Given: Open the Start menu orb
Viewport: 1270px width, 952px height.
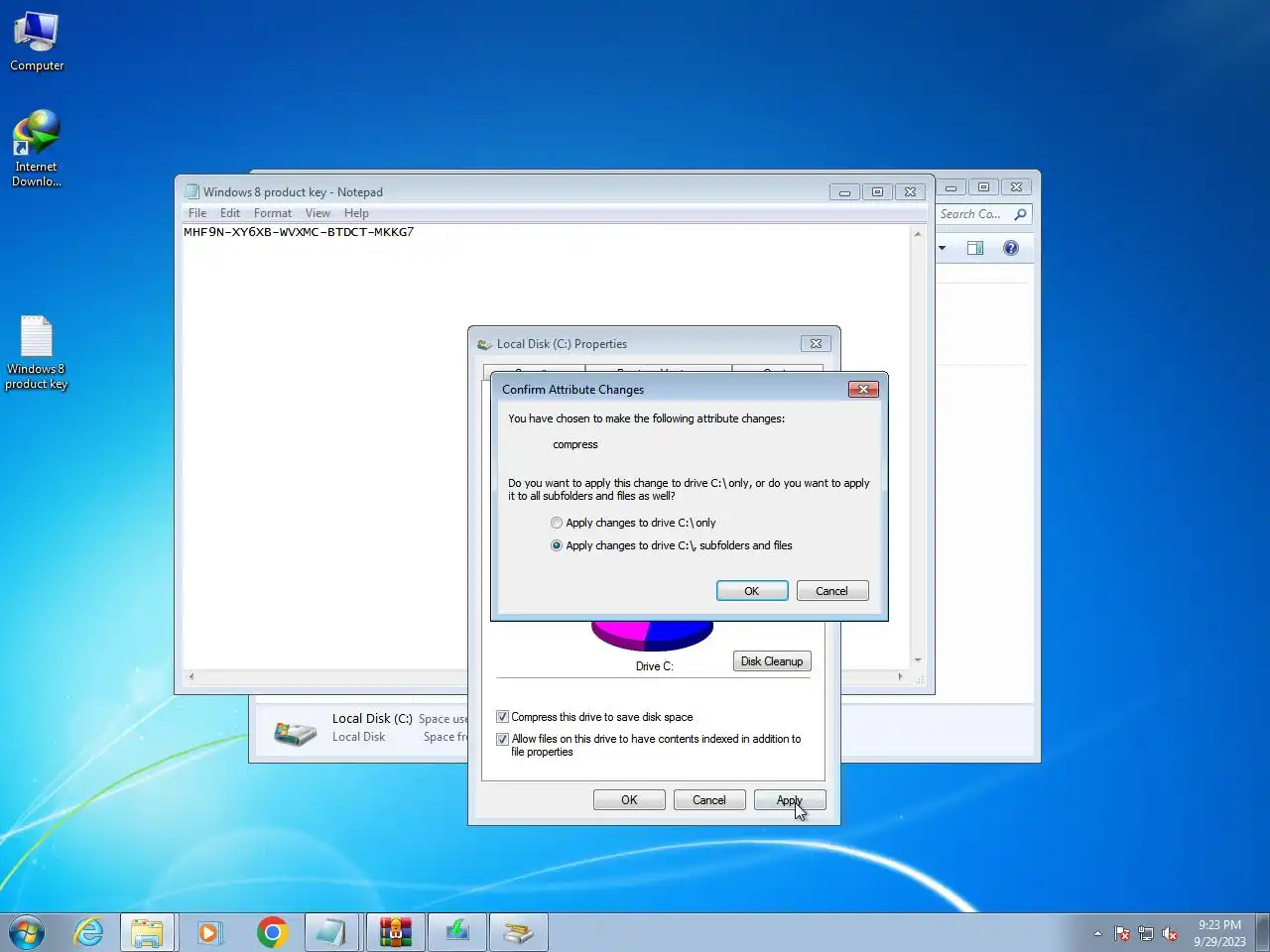Looking at the screenshot, I should 26,932.
